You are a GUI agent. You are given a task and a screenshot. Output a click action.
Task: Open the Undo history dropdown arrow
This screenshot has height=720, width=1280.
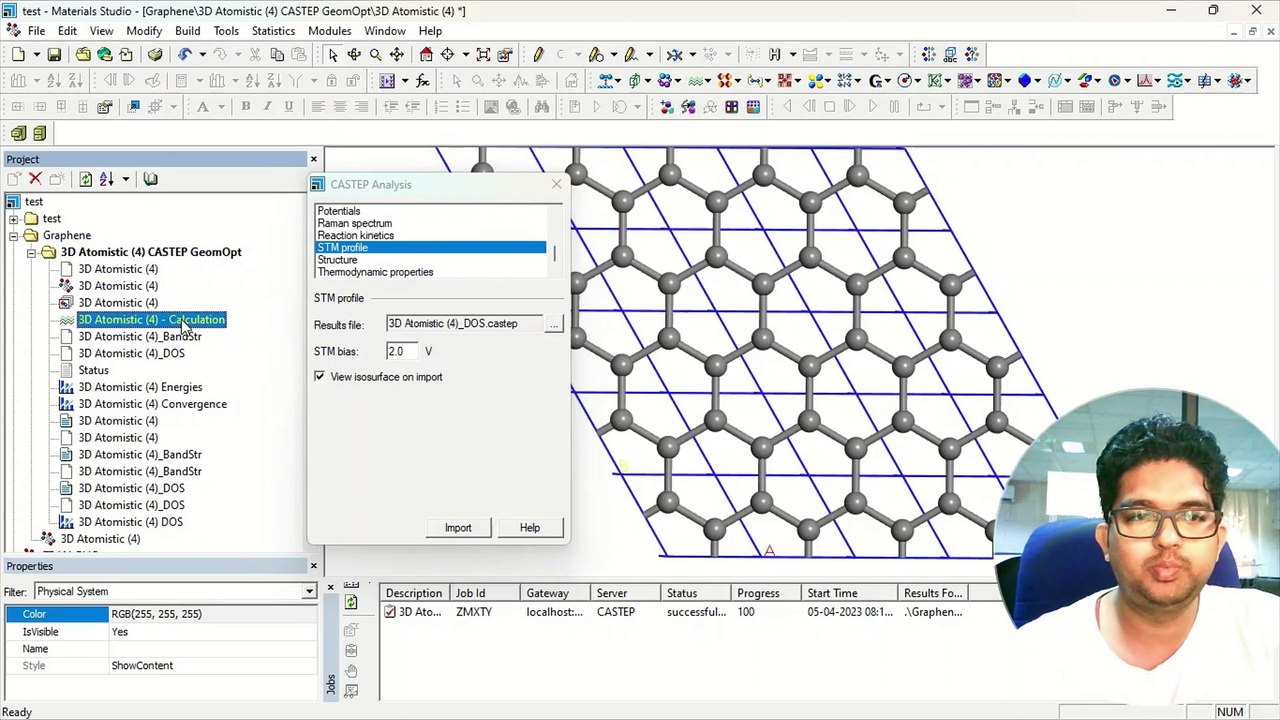201,55
